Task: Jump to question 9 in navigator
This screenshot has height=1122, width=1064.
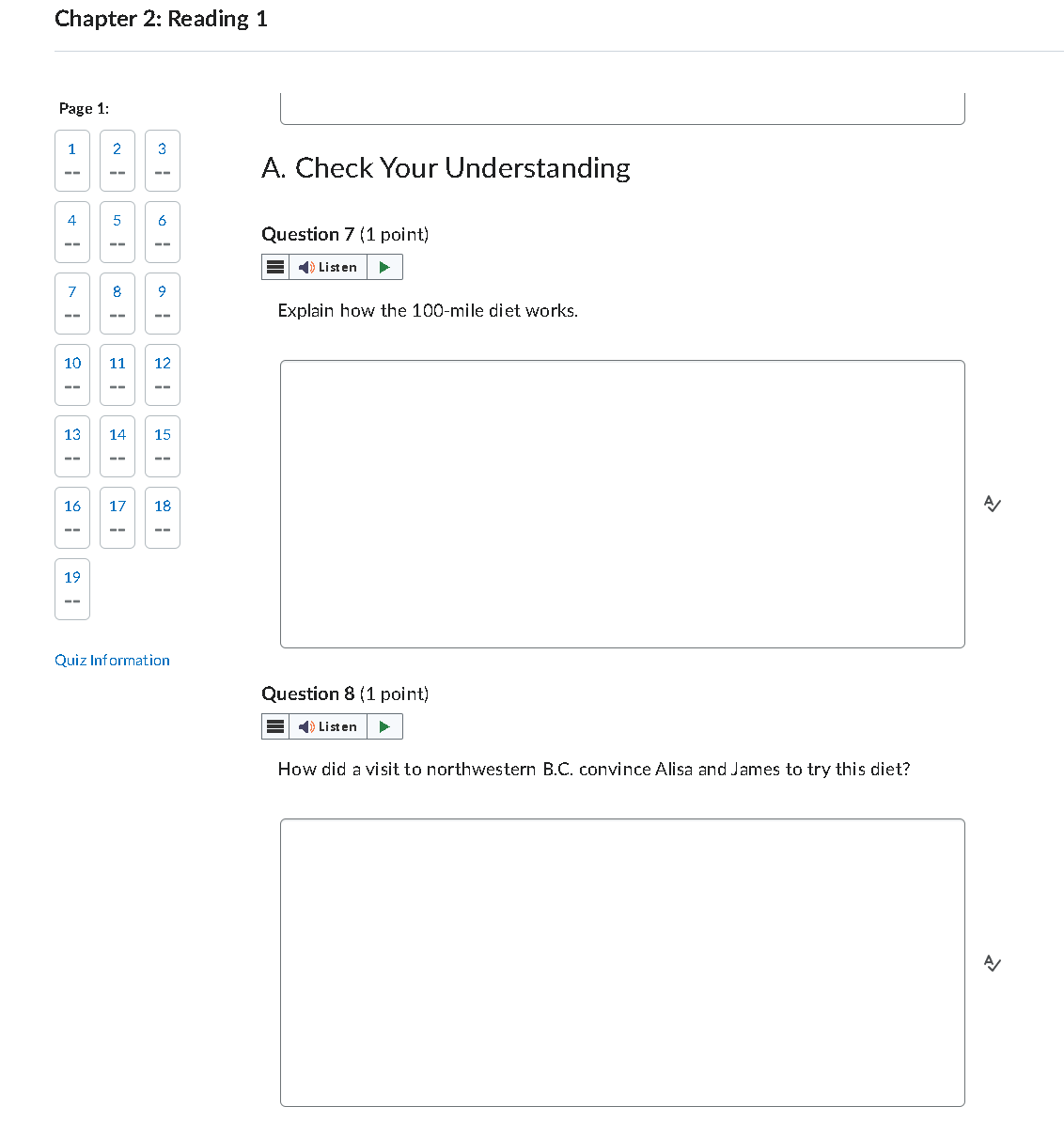Action: click(x=163, y=304)
